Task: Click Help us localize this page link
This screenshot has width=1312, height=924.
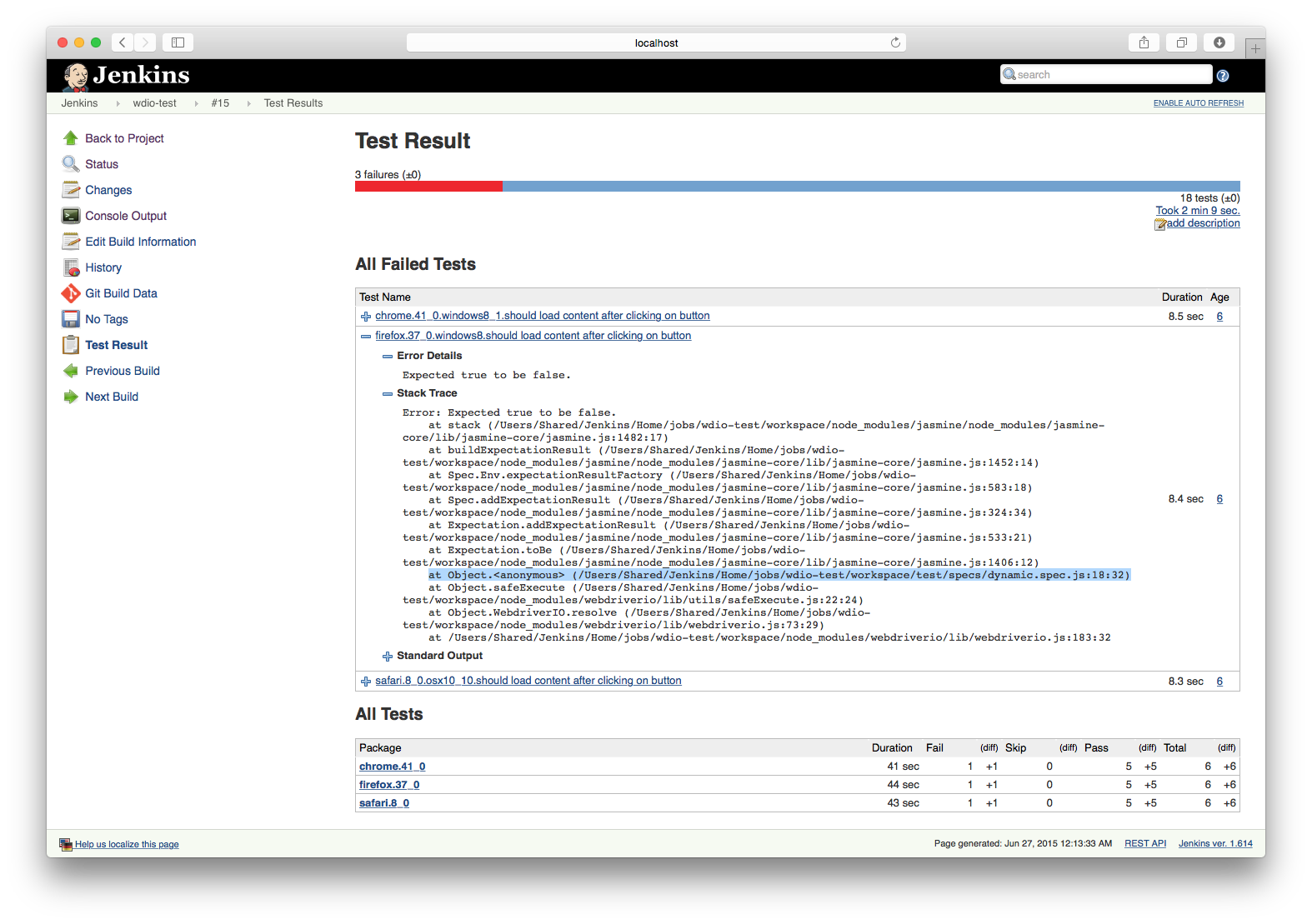Action: [127, 845]
